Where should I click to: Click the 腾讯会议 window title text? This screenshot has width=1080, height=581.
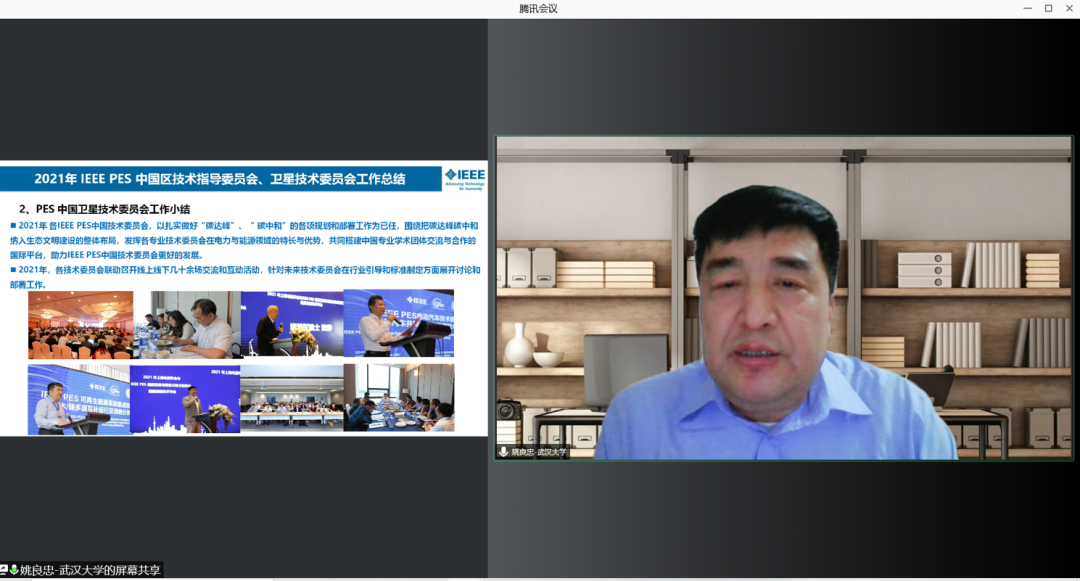point(538,8)
